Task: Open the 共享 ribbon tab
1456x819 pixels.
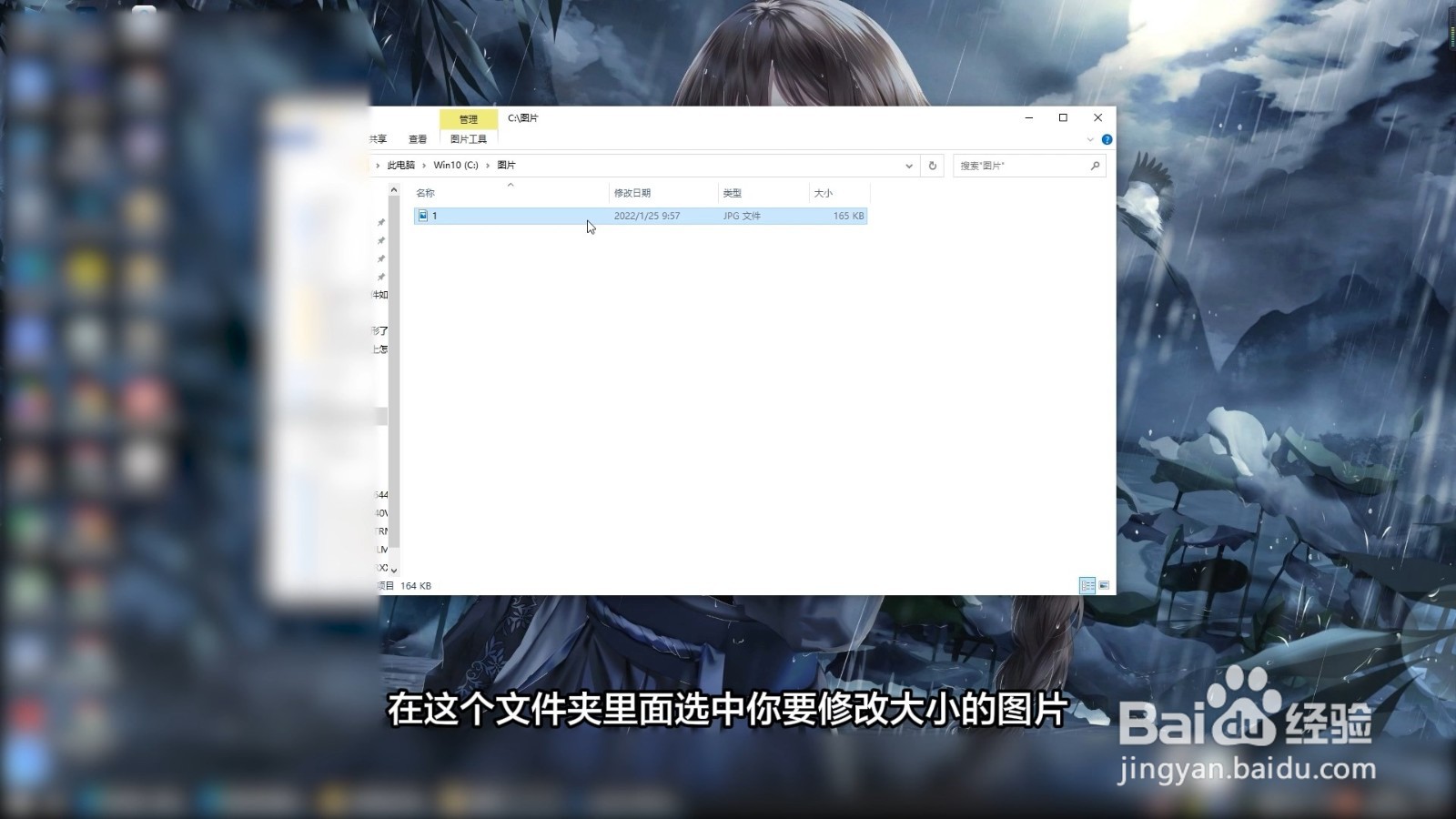Action: [379, 139]
